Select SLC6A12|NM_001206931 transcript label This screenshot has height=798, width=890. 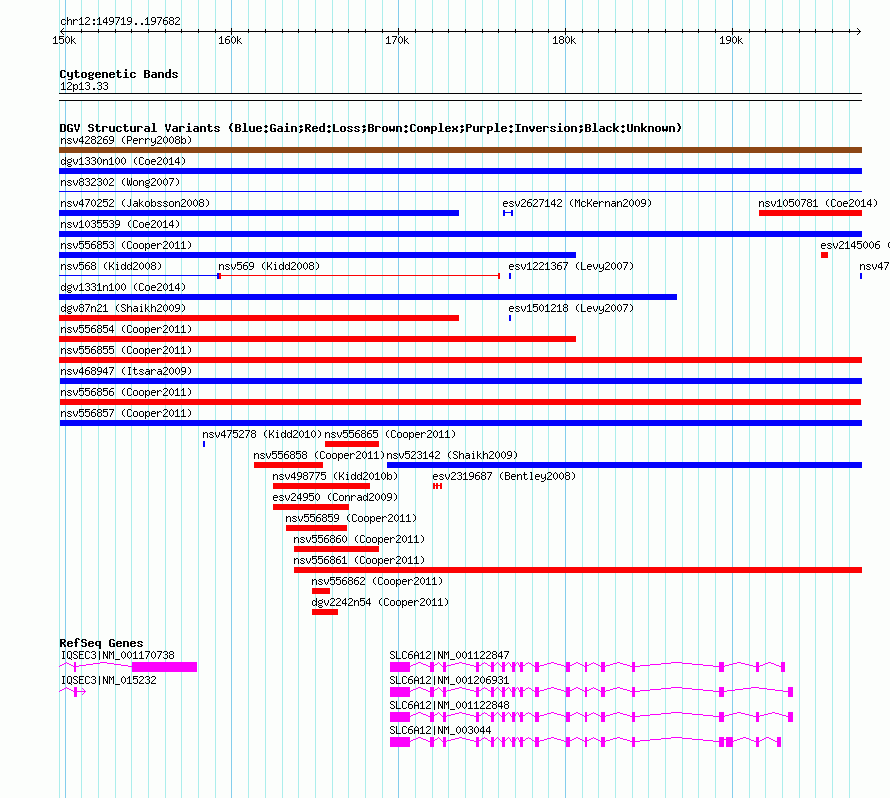(449, 680)
